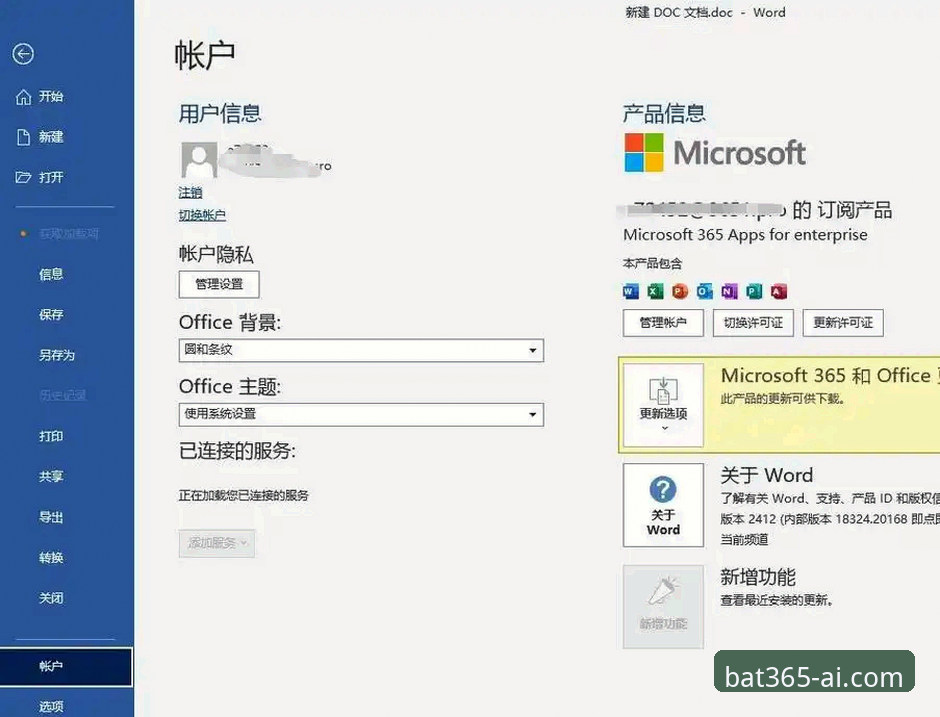Expand the 添加服务 dropdown button
940x717 pixels.
coord(216,543)
